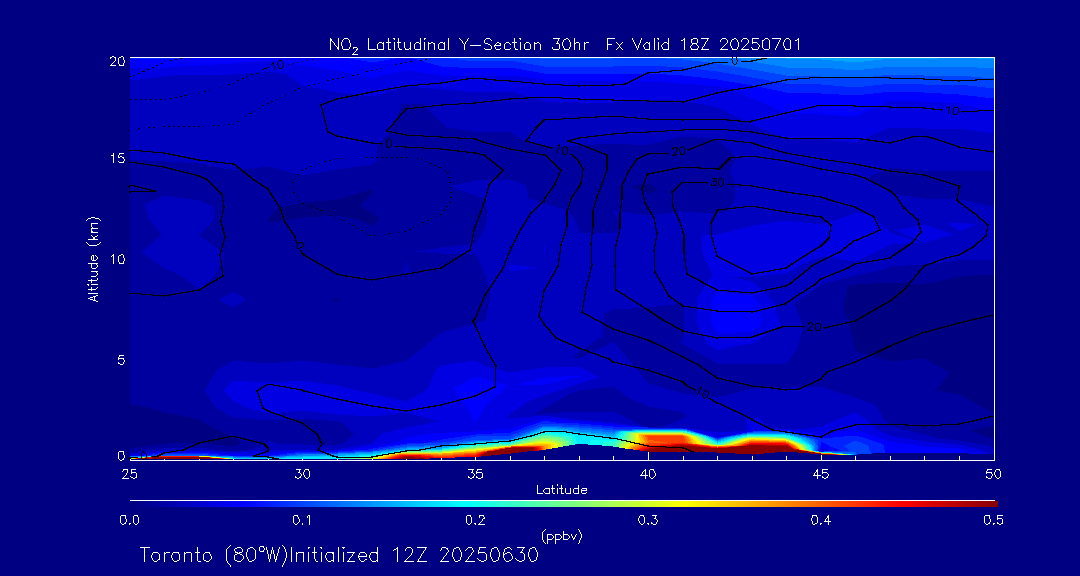The image size is (1080, 576).
Task: Click altitude axis tick label 5
Action: (x=120, y=360)
